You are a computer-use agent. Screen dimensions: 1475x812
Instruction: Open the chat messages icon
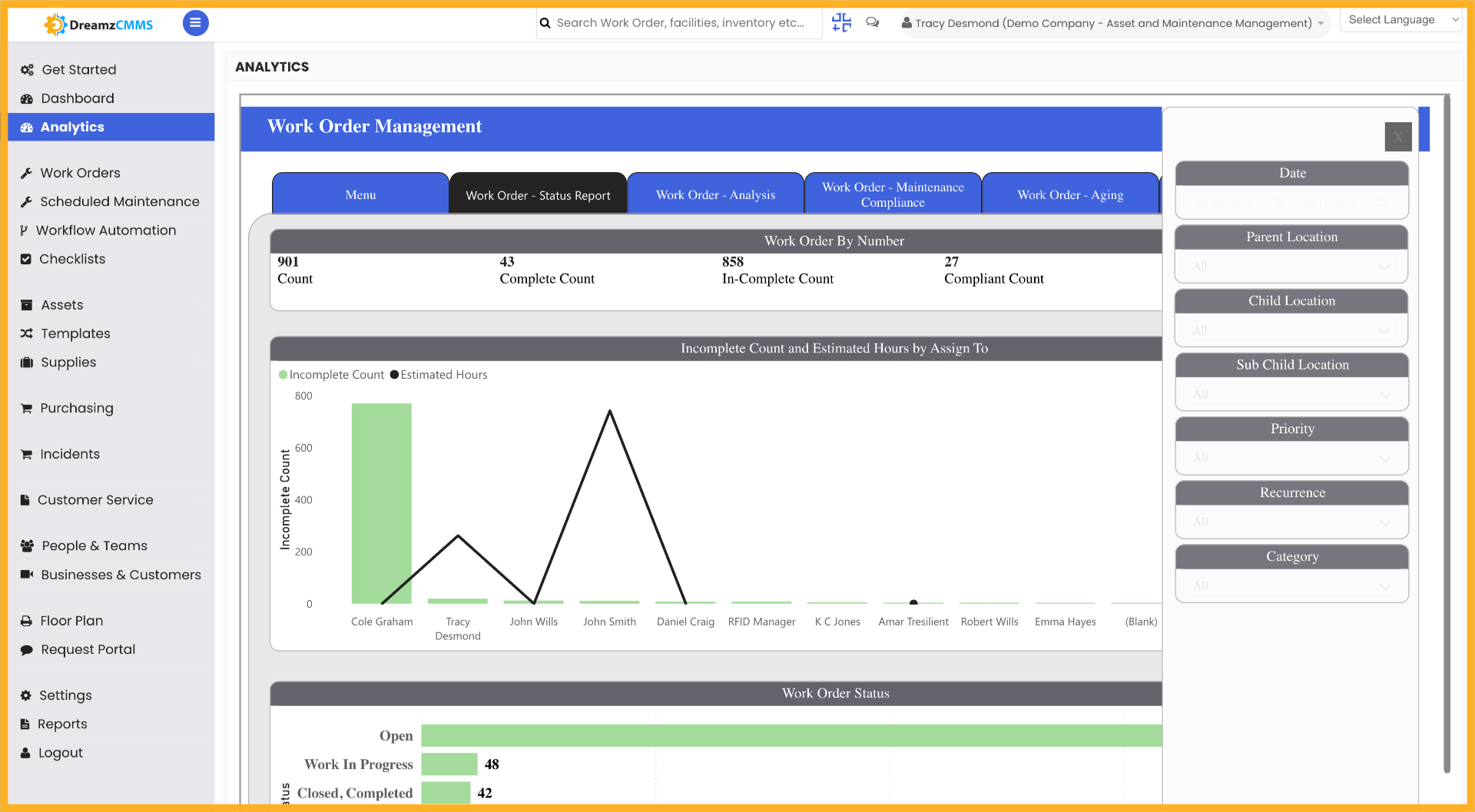[873, 22]
